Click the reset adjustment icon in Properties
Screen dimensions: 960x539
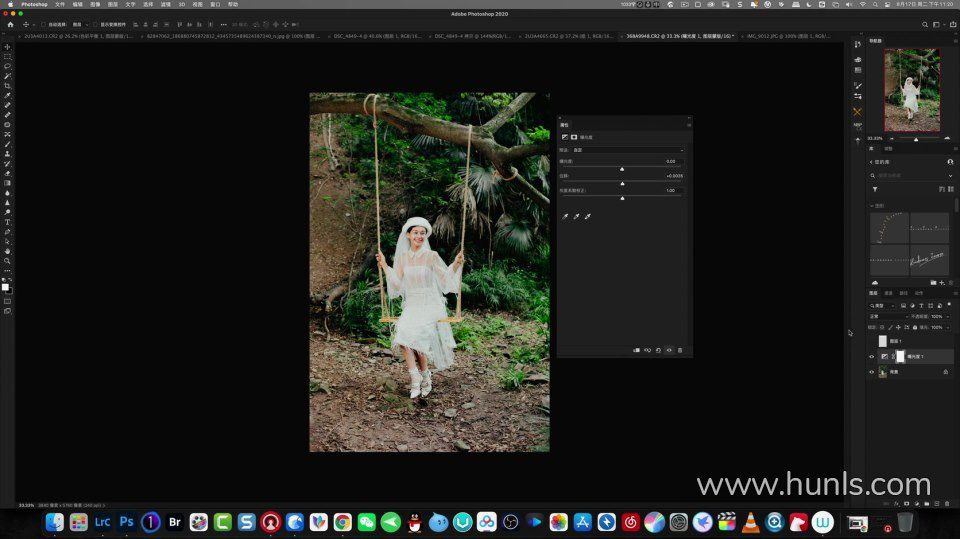(x=658, y=350)
